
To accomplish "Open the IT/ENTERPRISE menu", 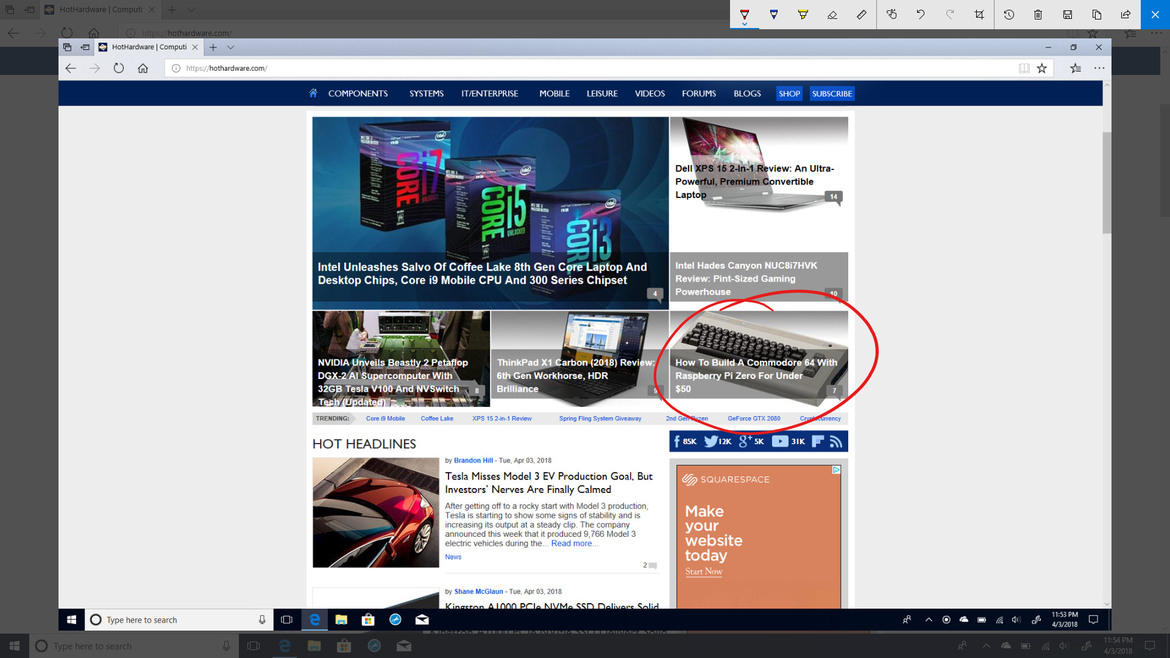I will coord(489,93).
